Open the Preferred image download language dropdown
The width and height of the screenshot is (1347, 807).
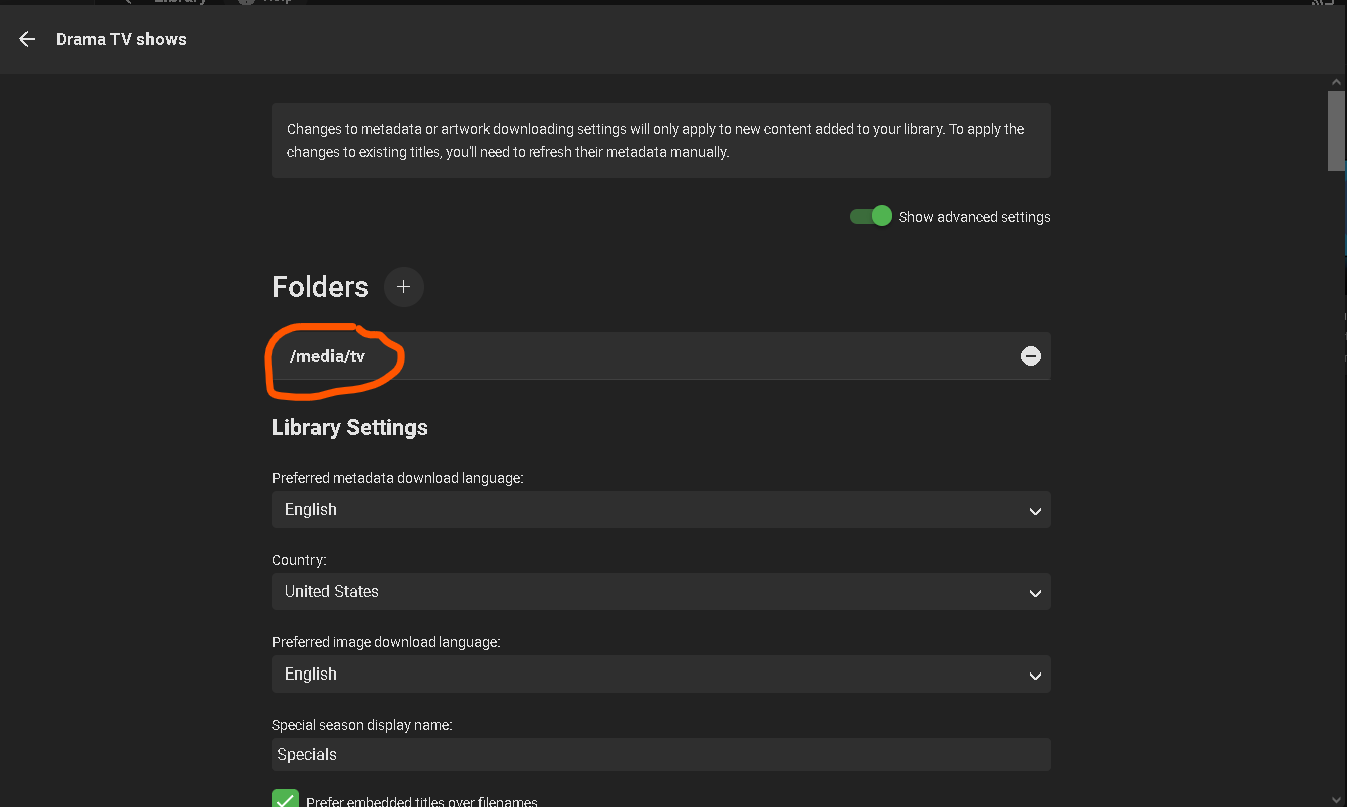point(661,674)
